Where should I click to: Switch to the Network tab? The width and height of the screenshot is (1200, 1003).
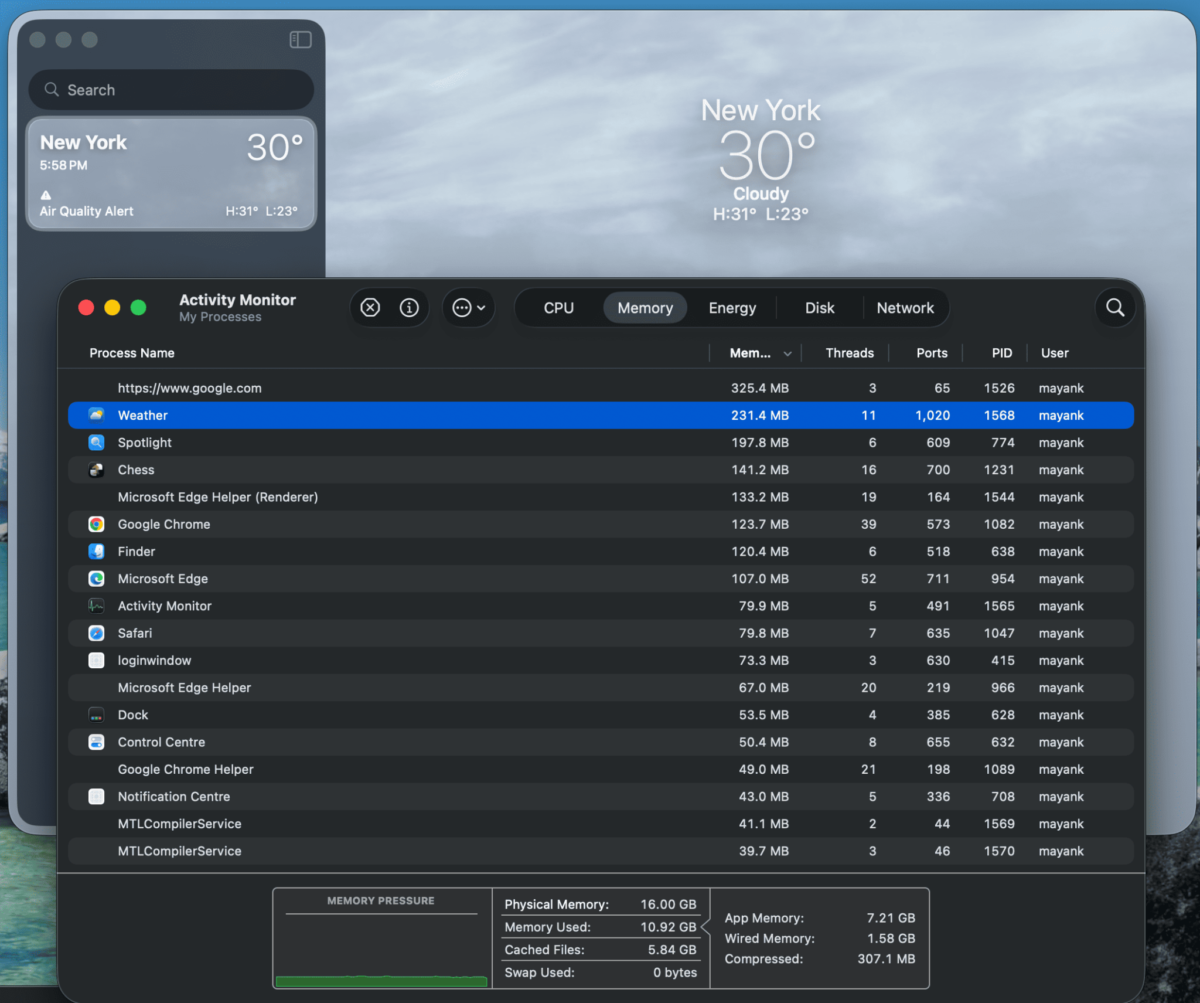pyautogui.click(x=905, y=308)
